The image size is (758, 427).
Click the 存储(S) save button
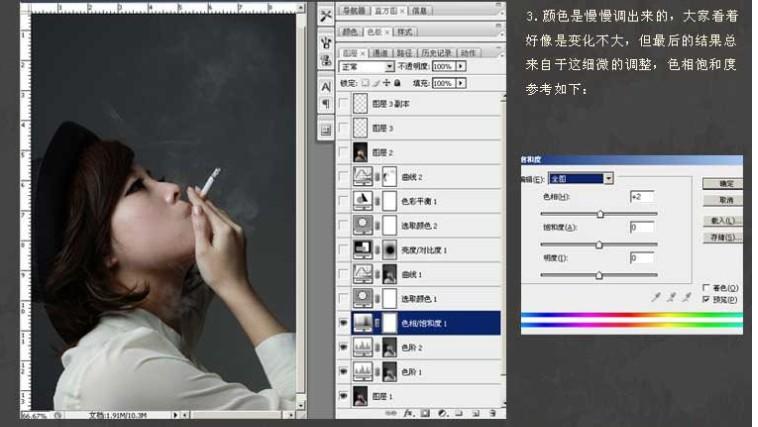(x=723, y=237)
